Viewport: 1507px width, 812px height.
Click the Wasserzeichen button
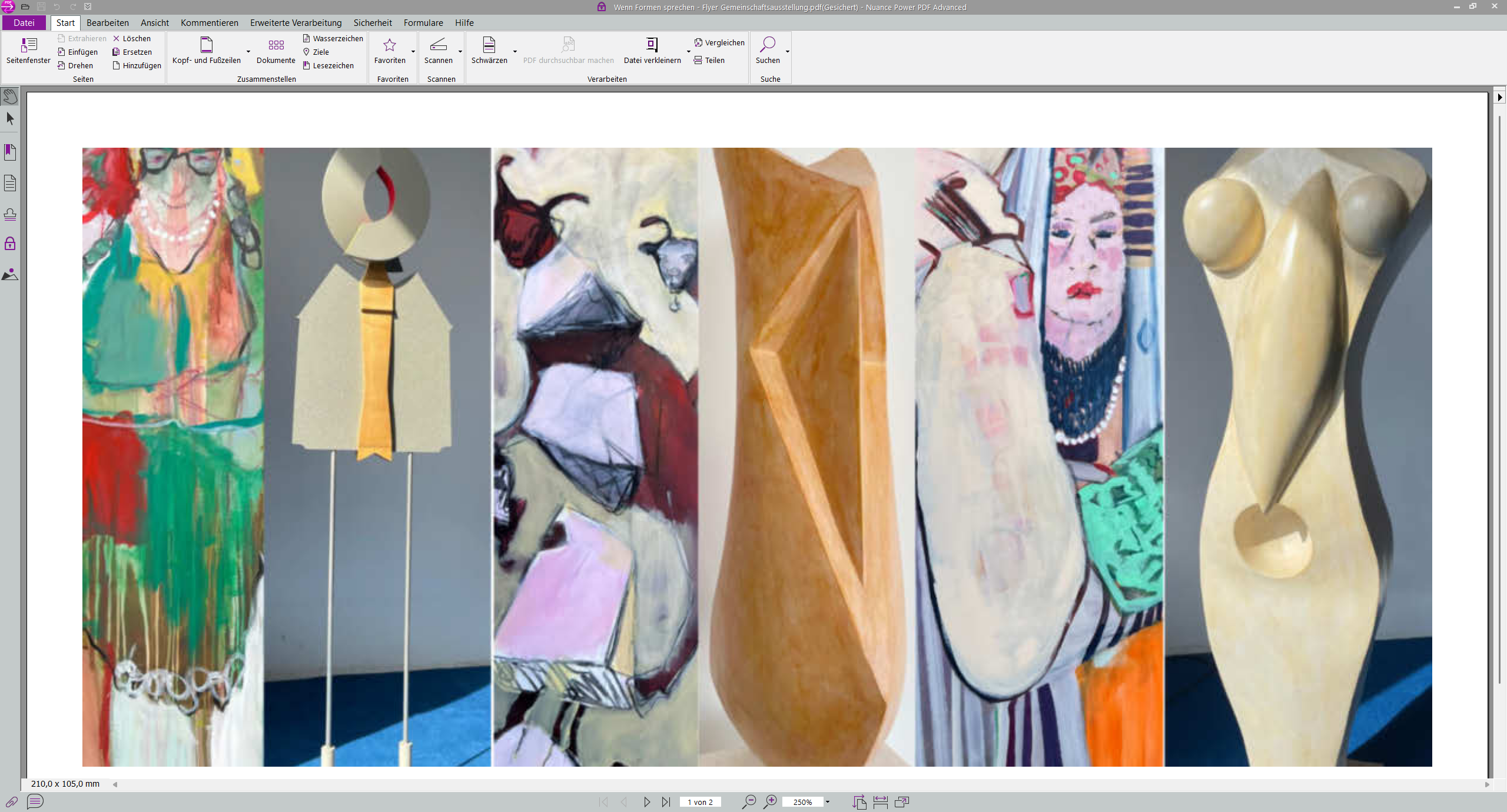(333, 38)
